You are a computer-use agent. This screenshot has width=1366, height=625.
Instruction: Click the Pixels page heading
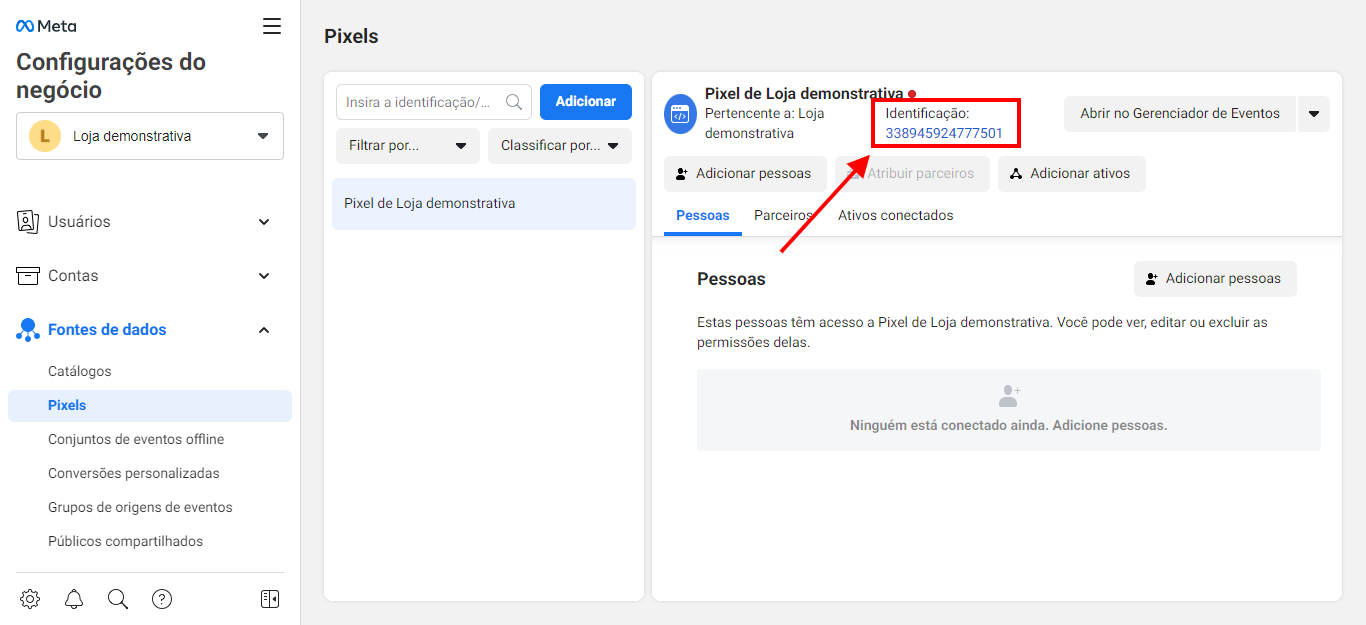coord(351,37)
